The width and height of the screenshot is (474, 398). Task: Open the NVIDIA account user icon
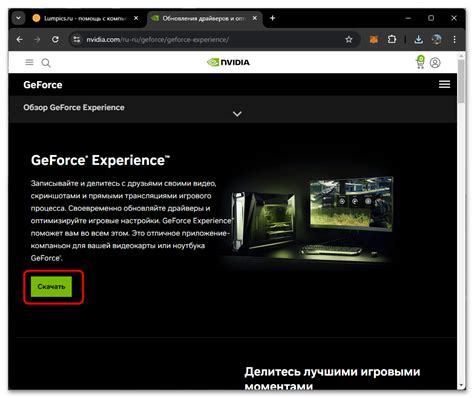pos(435,63)
